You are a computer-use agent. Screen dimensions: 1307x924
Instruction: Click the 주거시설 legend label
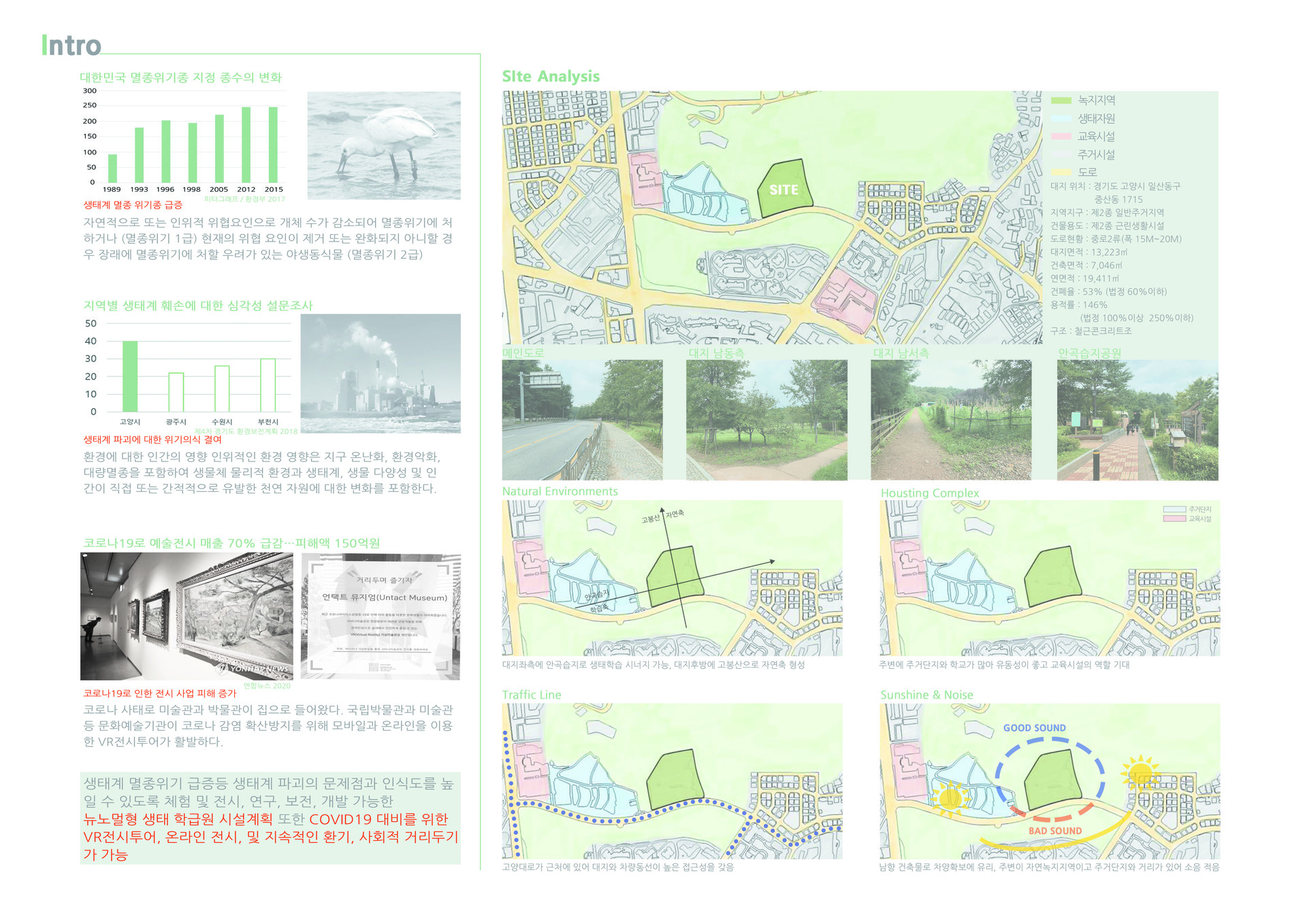point(1096,154)
